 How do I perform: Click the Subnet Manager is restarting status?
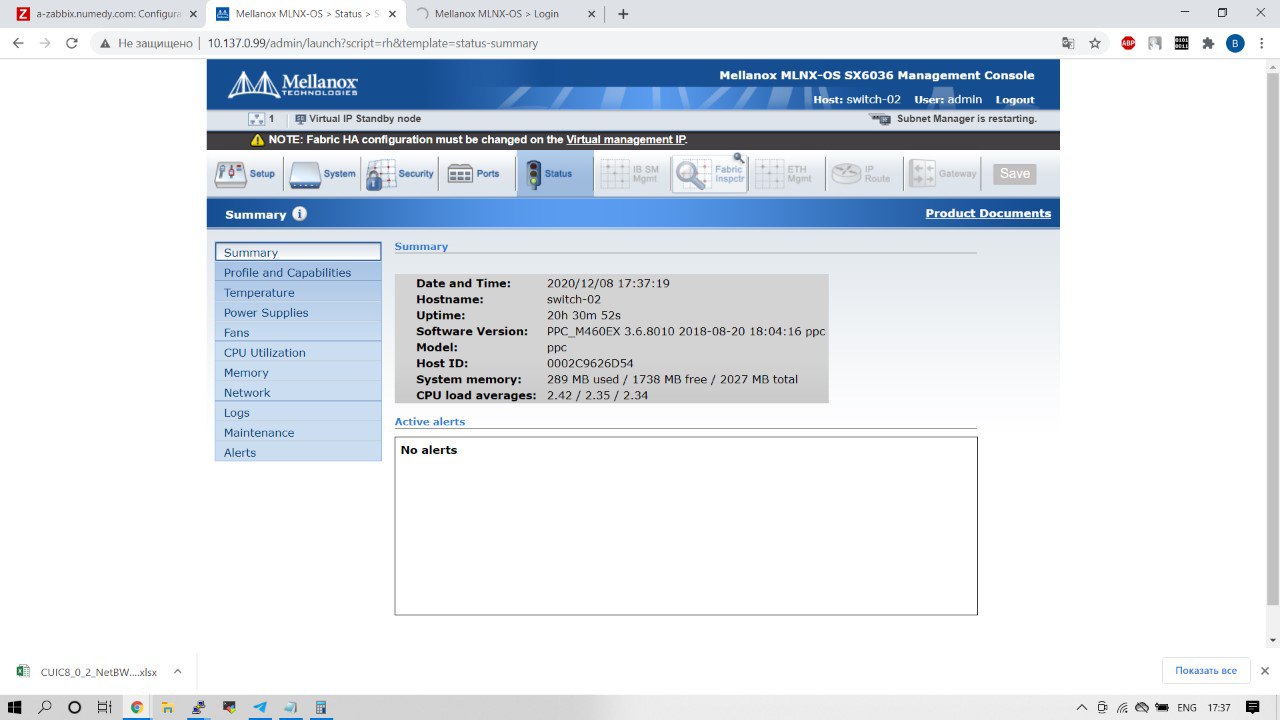click(966, 118)
